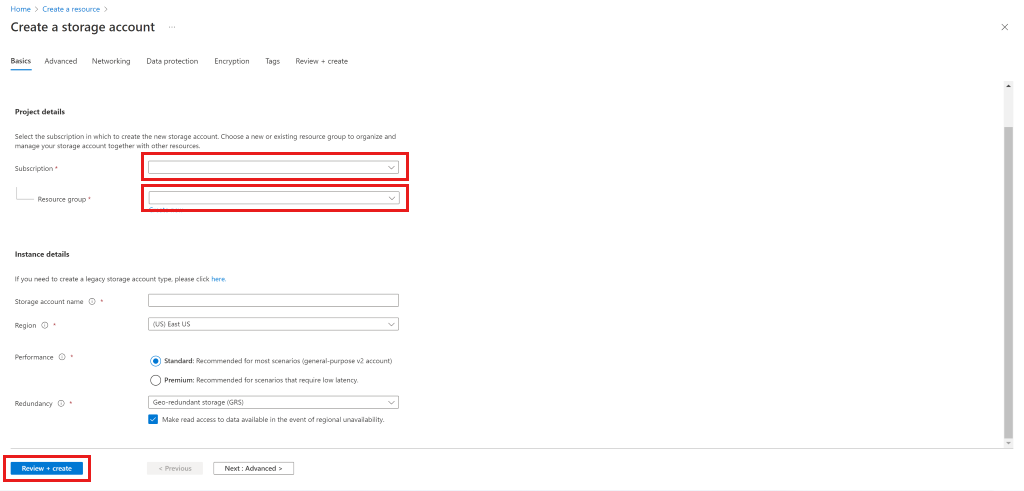Show info tooltip for Region
This screenshot has width=1024, height=491.
[44, 325]
